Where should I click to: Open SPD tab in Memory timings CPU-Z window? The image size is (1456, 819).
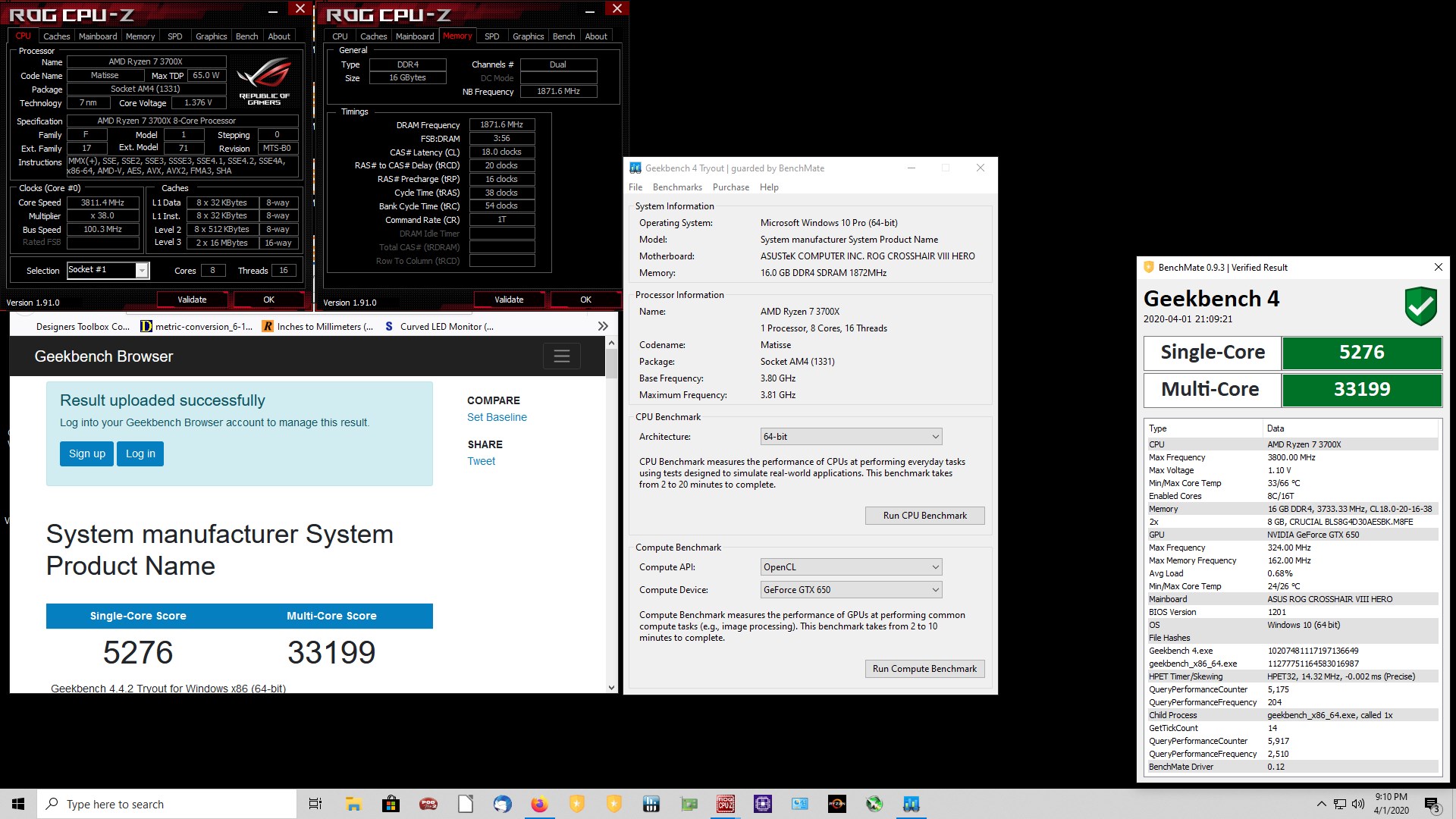coord(492,36)
